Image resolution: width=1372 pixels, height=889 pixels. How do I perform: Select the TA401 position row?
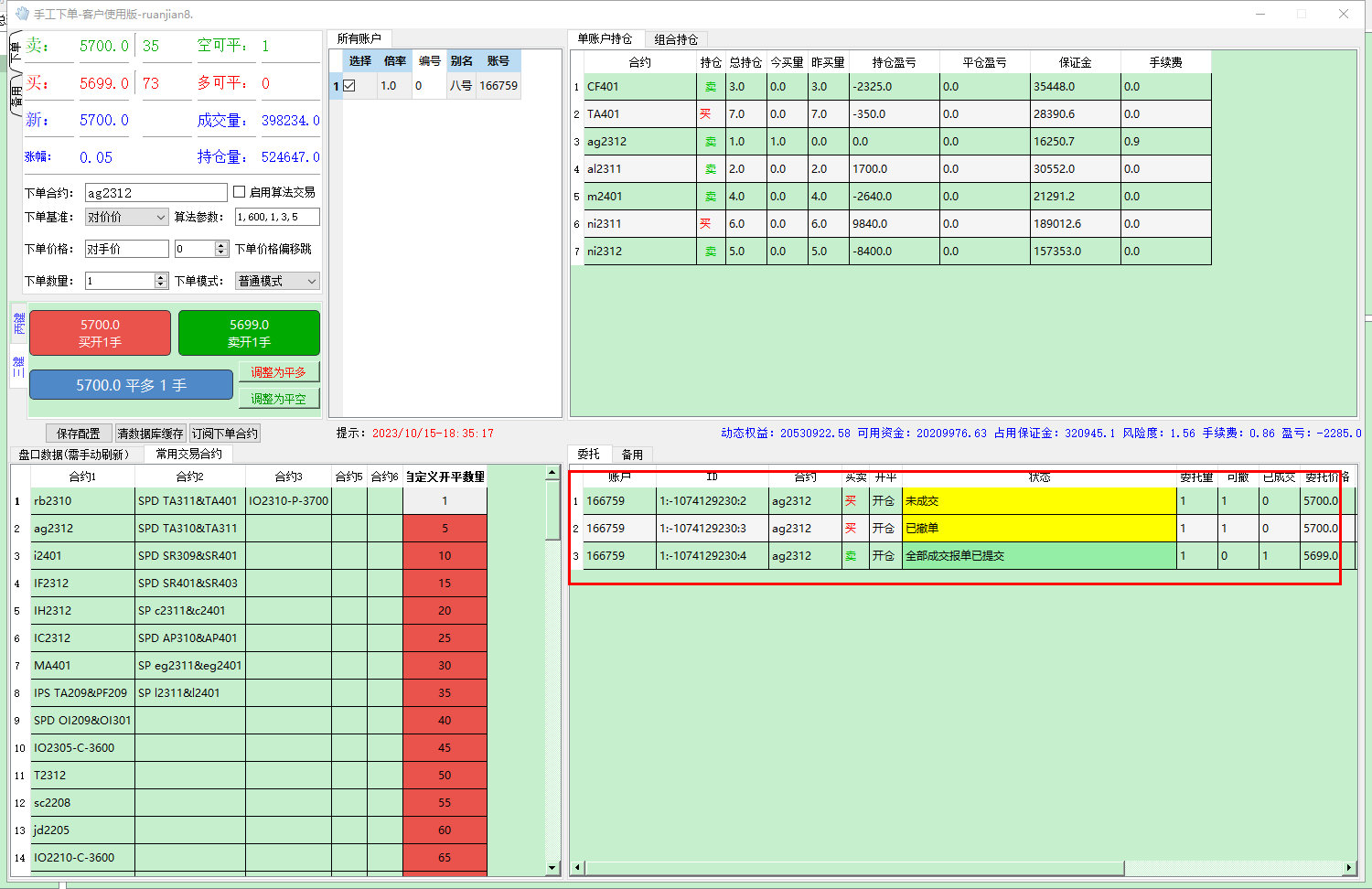coord(897,114)
